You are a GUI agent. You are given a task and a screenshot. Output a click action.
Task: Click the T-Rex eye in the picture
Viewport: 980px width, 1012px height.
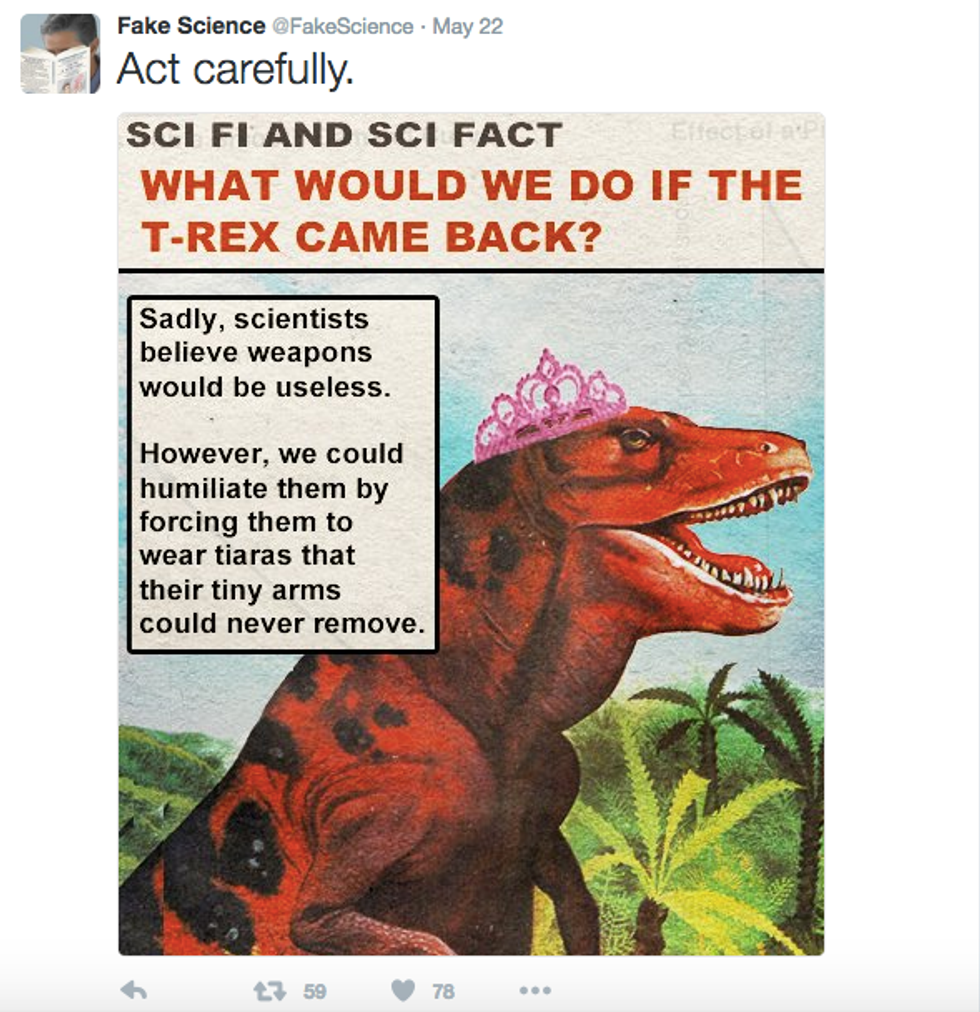click(x=635, y=440)
